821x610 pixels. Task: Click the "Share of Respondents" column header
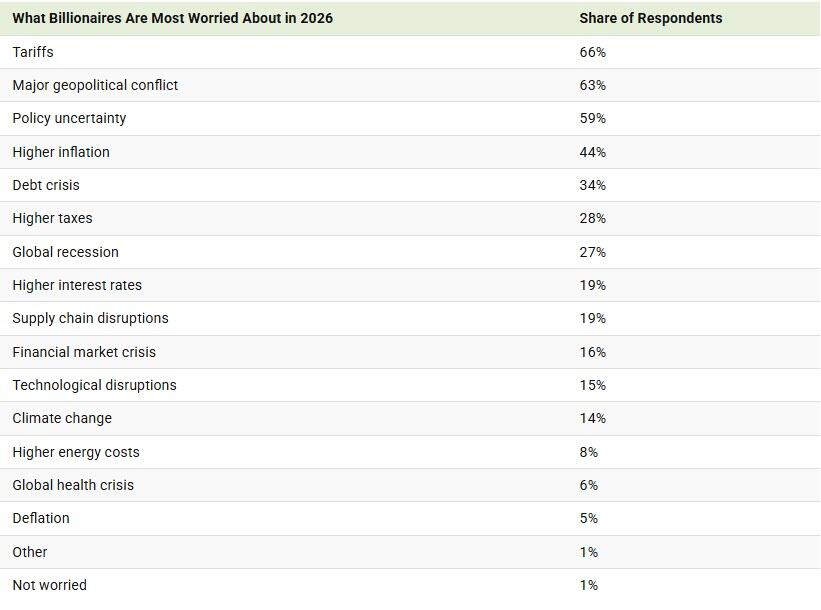(650, 18)
